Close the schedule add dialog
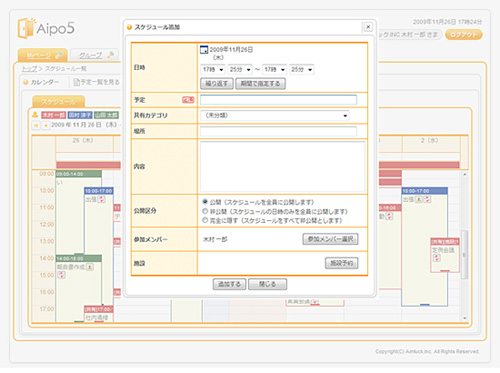Screen dimensions: 500x373 point(368,27)
